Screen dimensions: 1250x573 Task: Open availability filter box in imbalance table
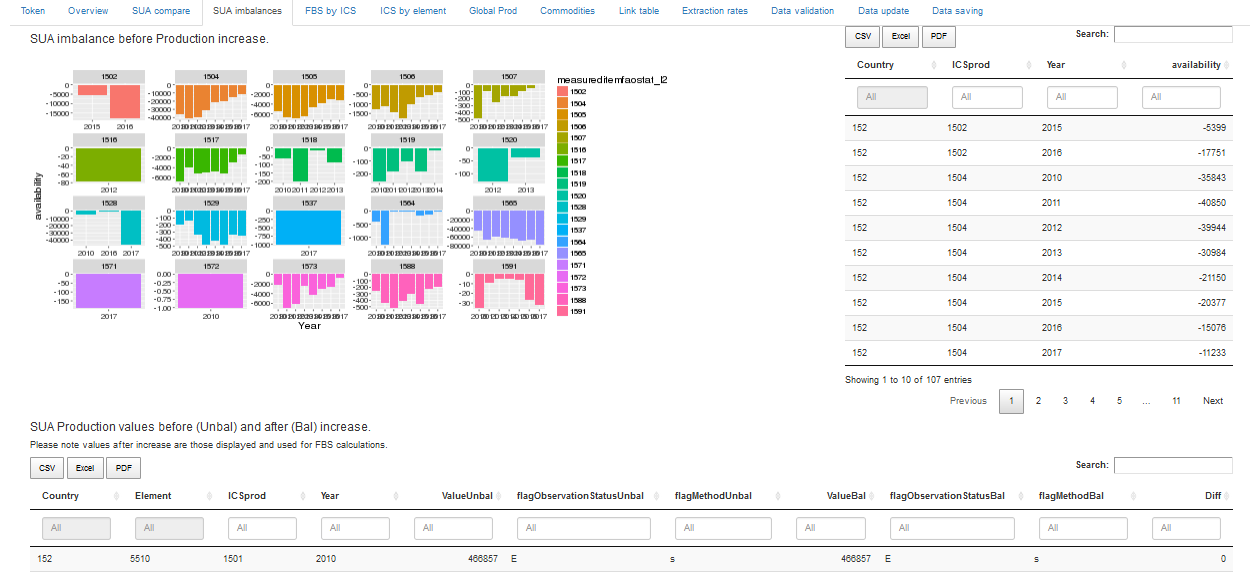pos(1181,97)
